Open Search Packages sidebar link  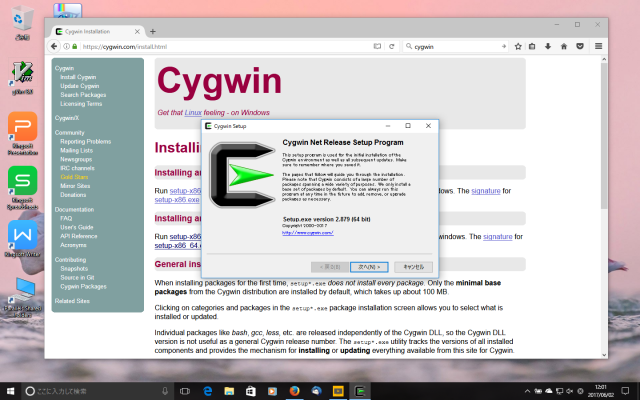point(83,95)
